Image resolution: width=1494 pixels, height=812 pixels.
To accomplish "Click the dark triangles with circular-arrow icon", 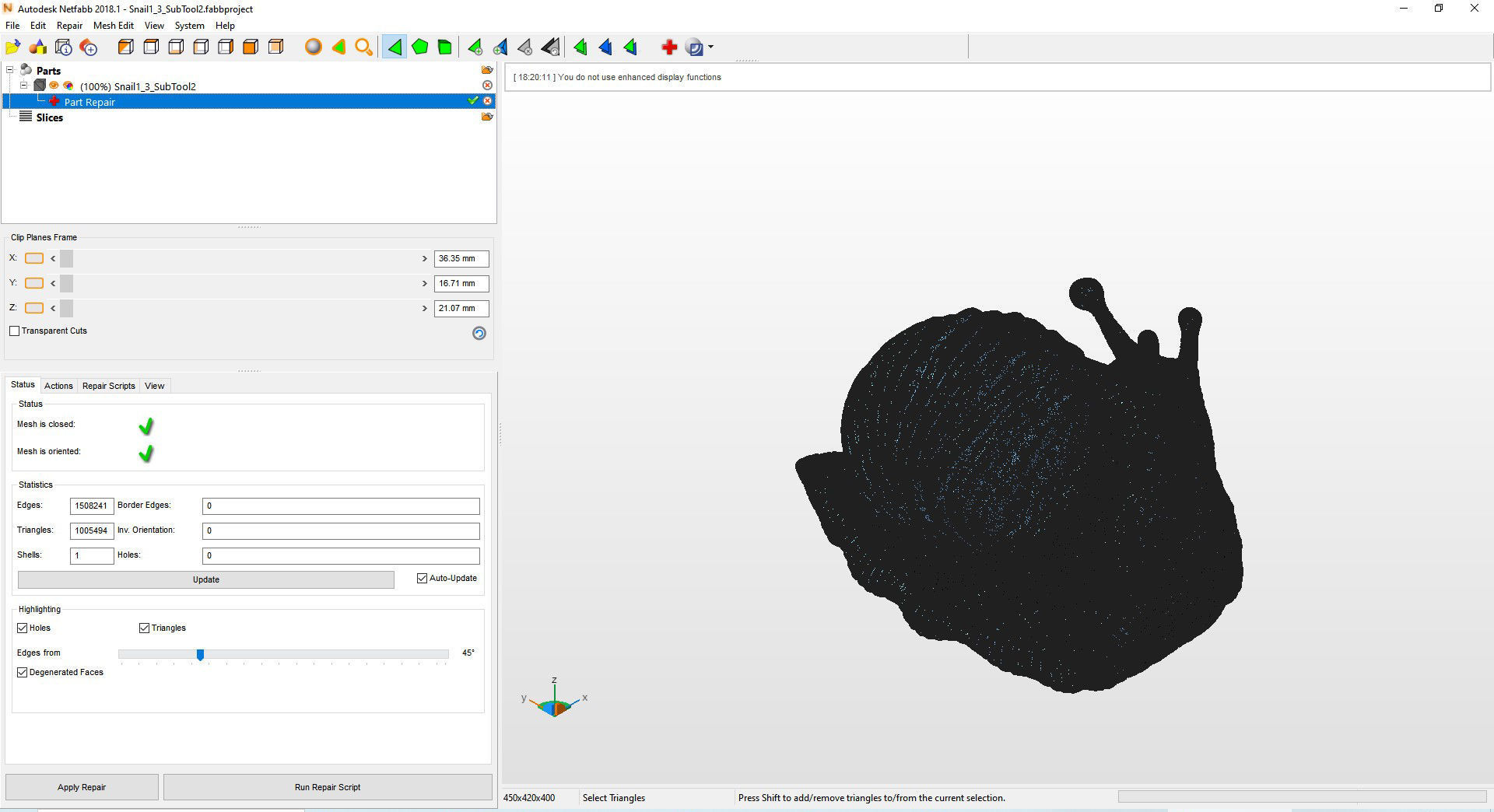I will tap(550, 47).
